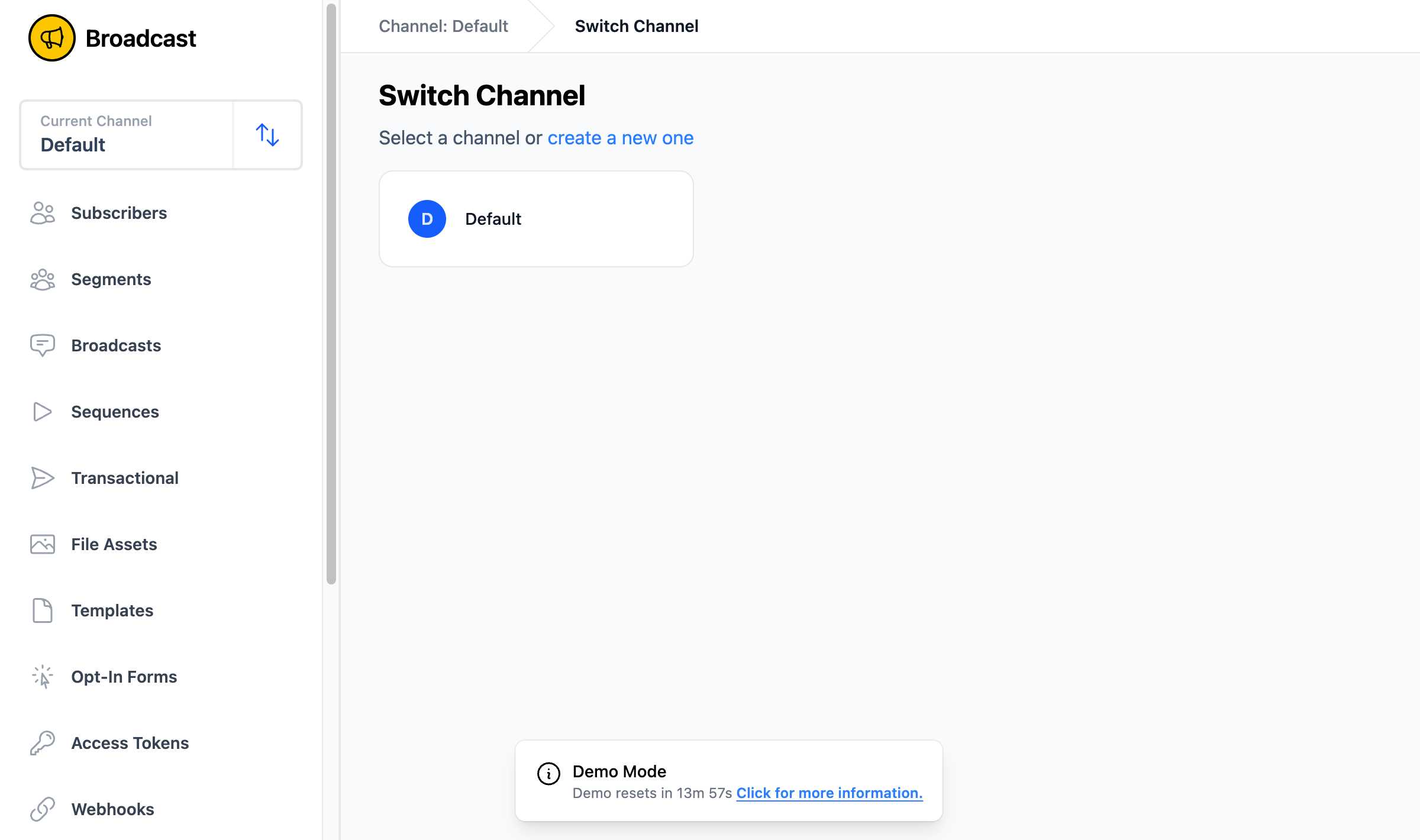Go to the Segments page
This screenshot has width=1420, height=840.
coord(111,279)
